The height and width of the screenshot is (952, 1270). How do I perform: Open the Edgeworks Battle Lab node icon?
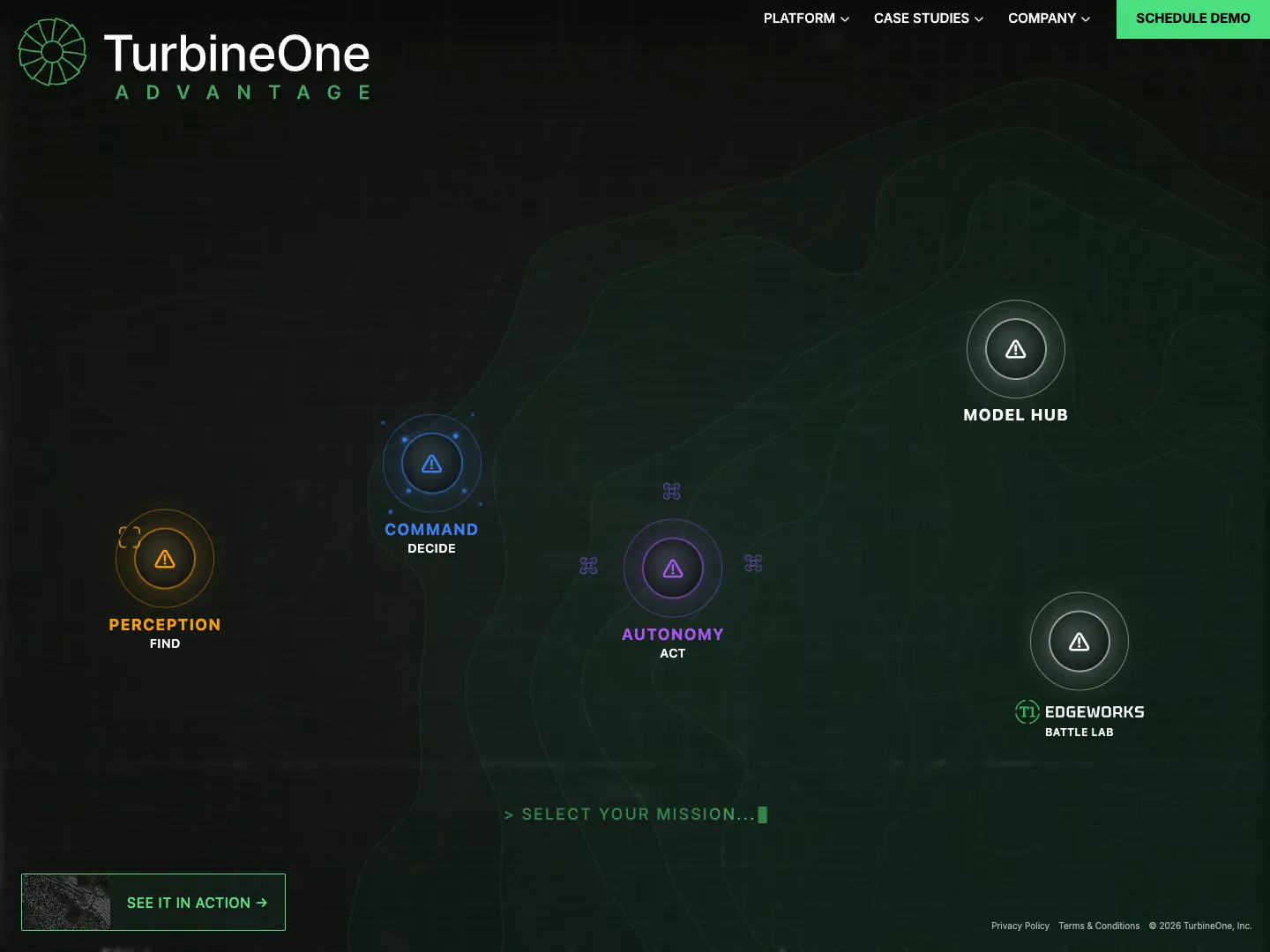1079,642
